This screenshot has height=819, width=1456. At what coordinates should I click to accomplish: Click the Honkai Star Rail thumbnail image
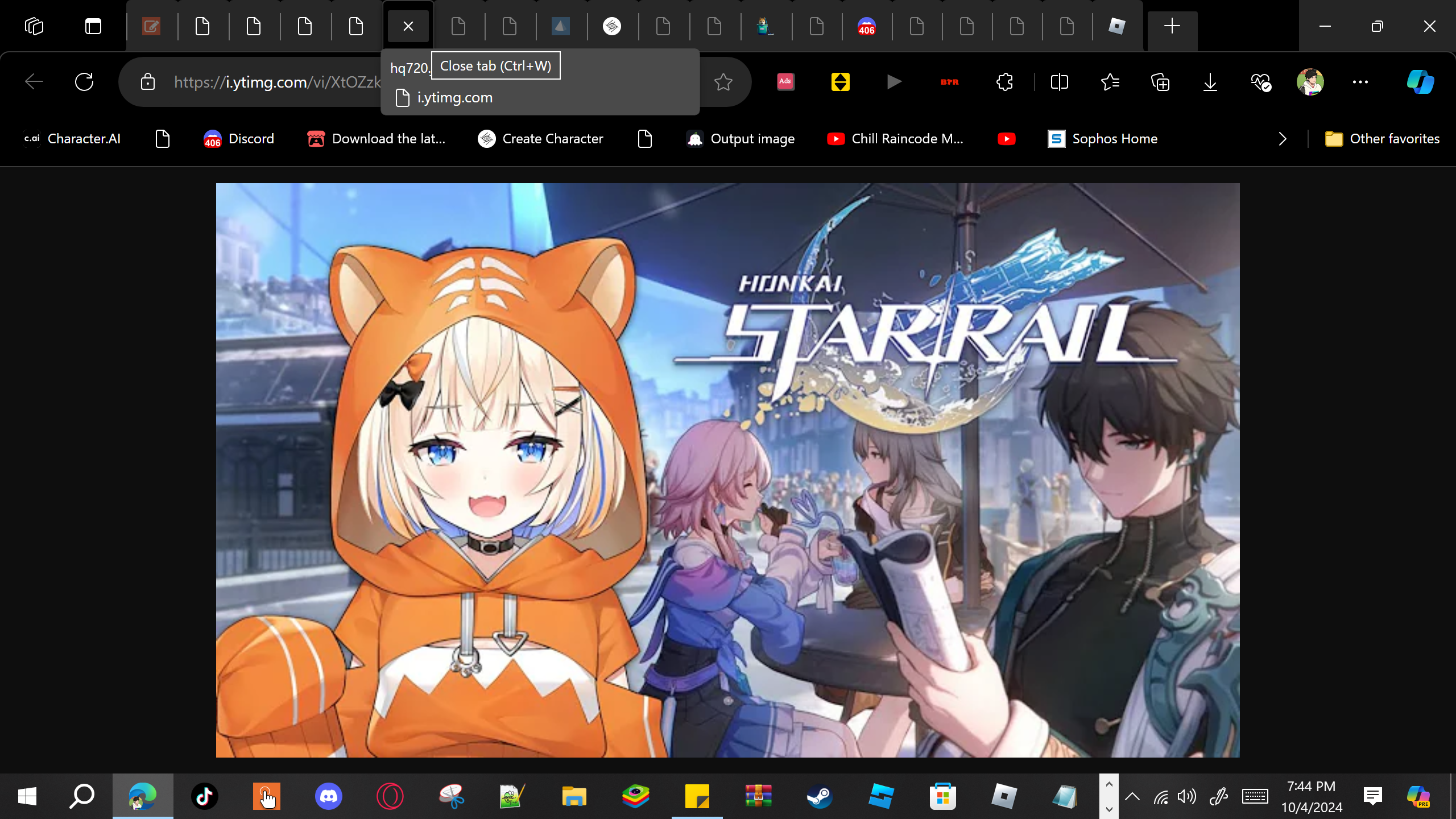[727, 470]
